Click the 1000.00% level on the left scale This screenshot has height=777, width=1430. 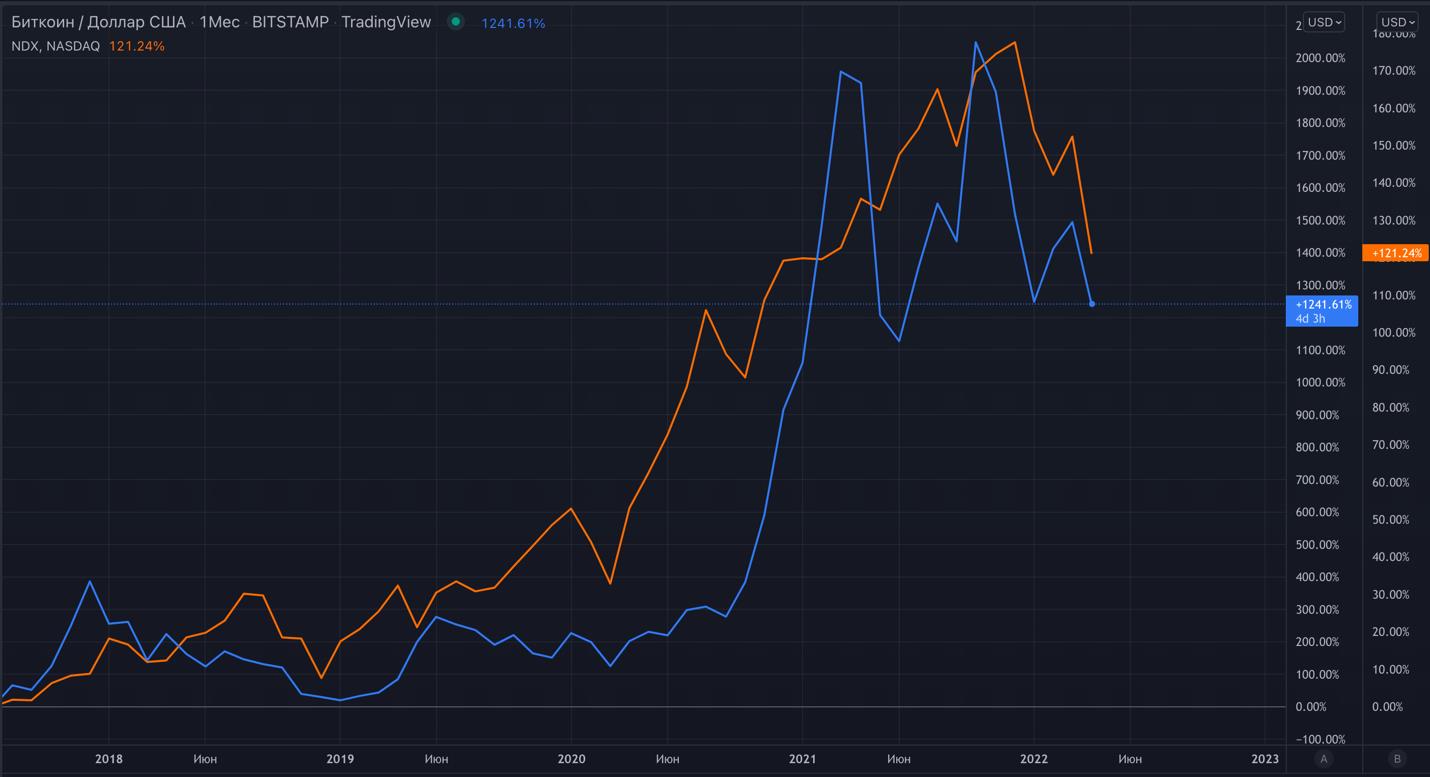click(1320, 383)
